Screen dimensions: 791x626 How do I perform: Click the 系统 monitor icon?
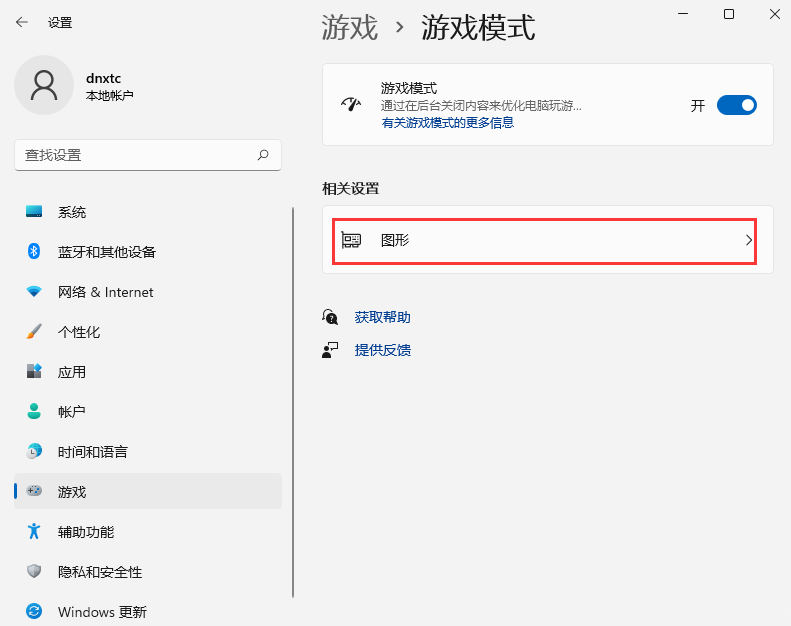click(x=34, y=211)
